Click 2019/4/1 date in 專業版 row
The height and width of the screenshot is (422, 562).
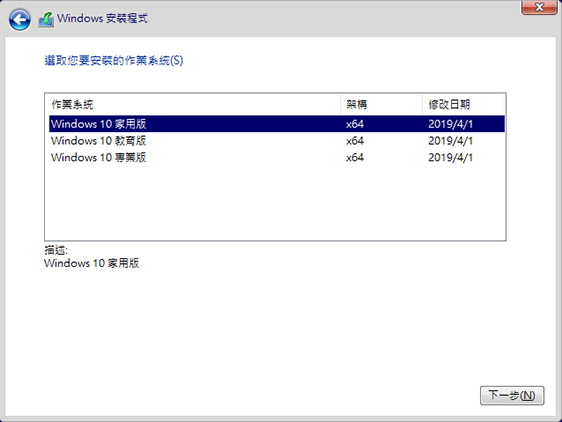click(451, 158)
